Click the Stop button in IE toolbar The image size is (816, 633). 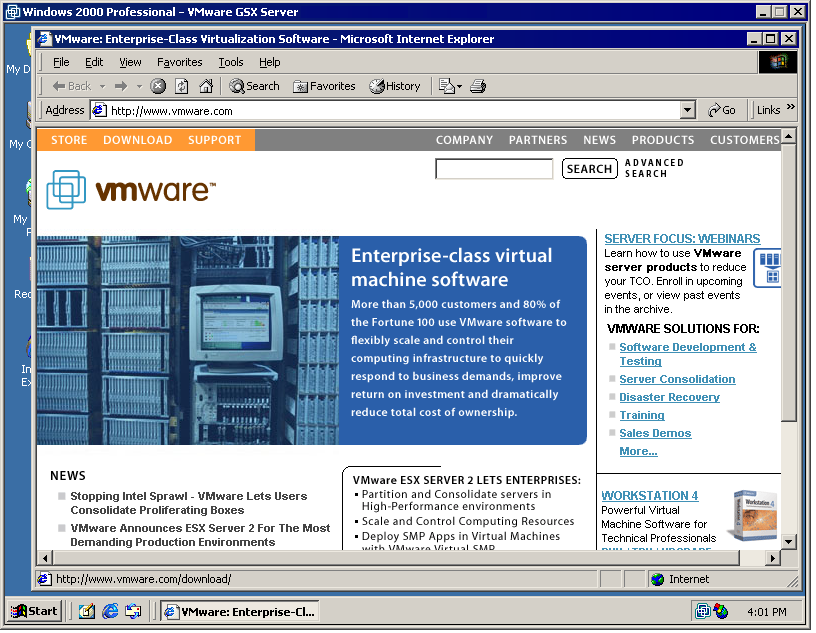(158, 86)
